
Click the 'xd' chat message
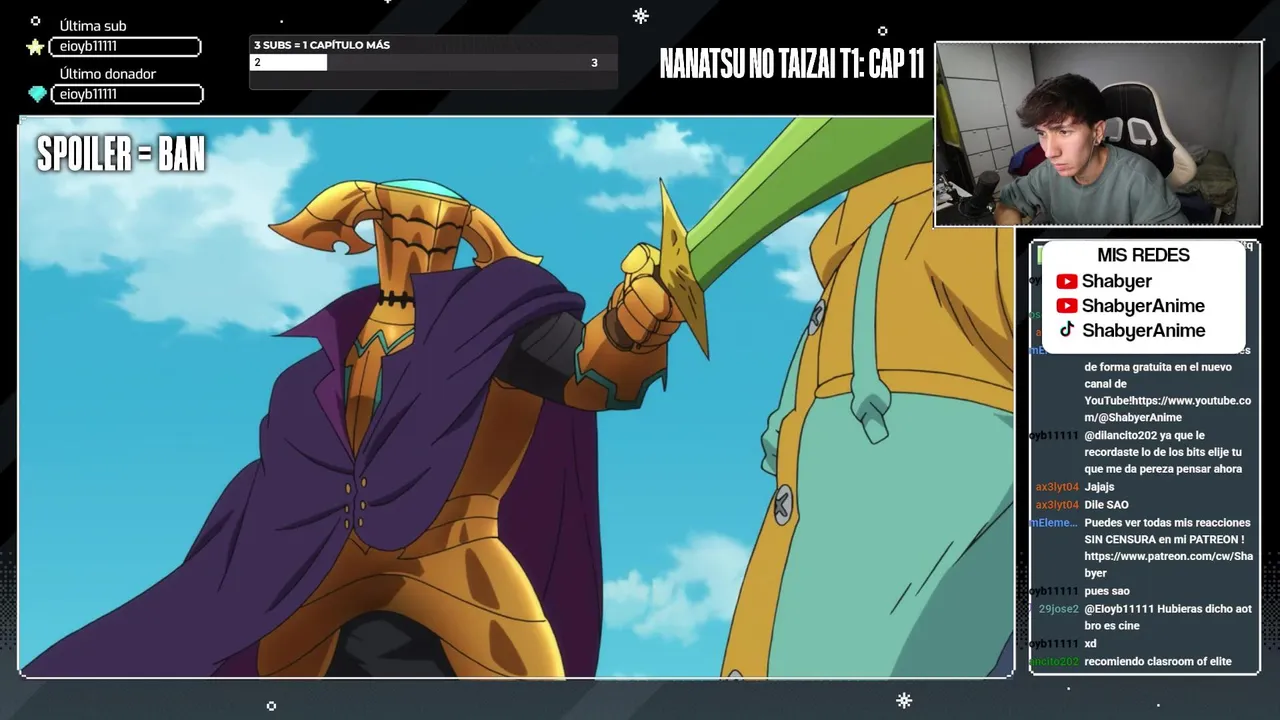pyautogui.click(x=1090, y=644)
